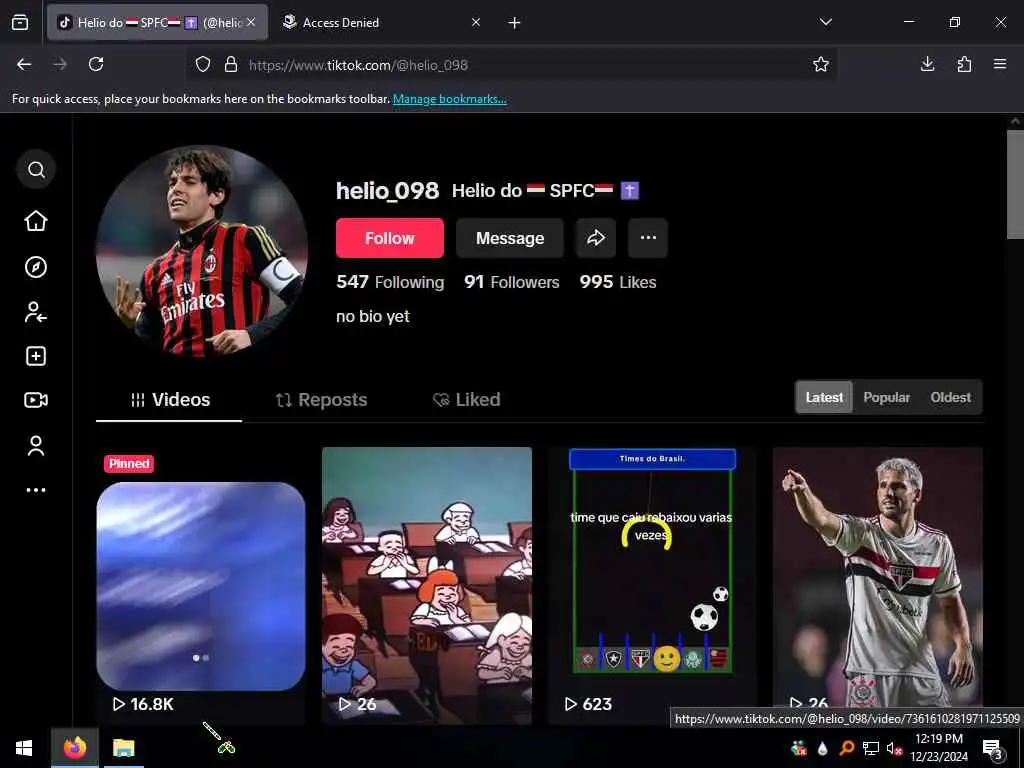Open LIVE camera icon in sidebar

click(36, 400)
